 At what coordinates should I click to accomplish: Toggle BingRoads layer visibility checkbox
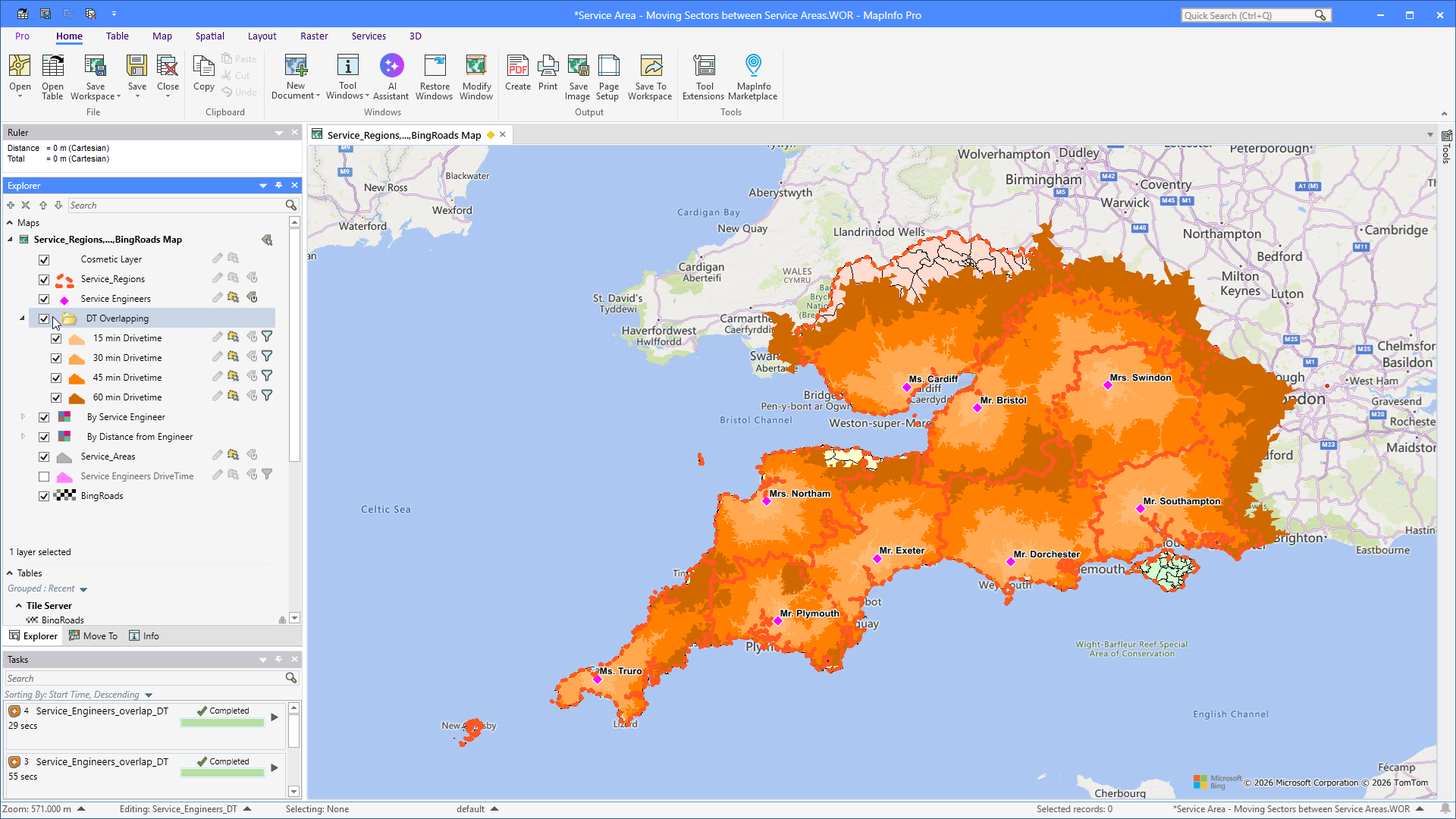click(44, 496)
